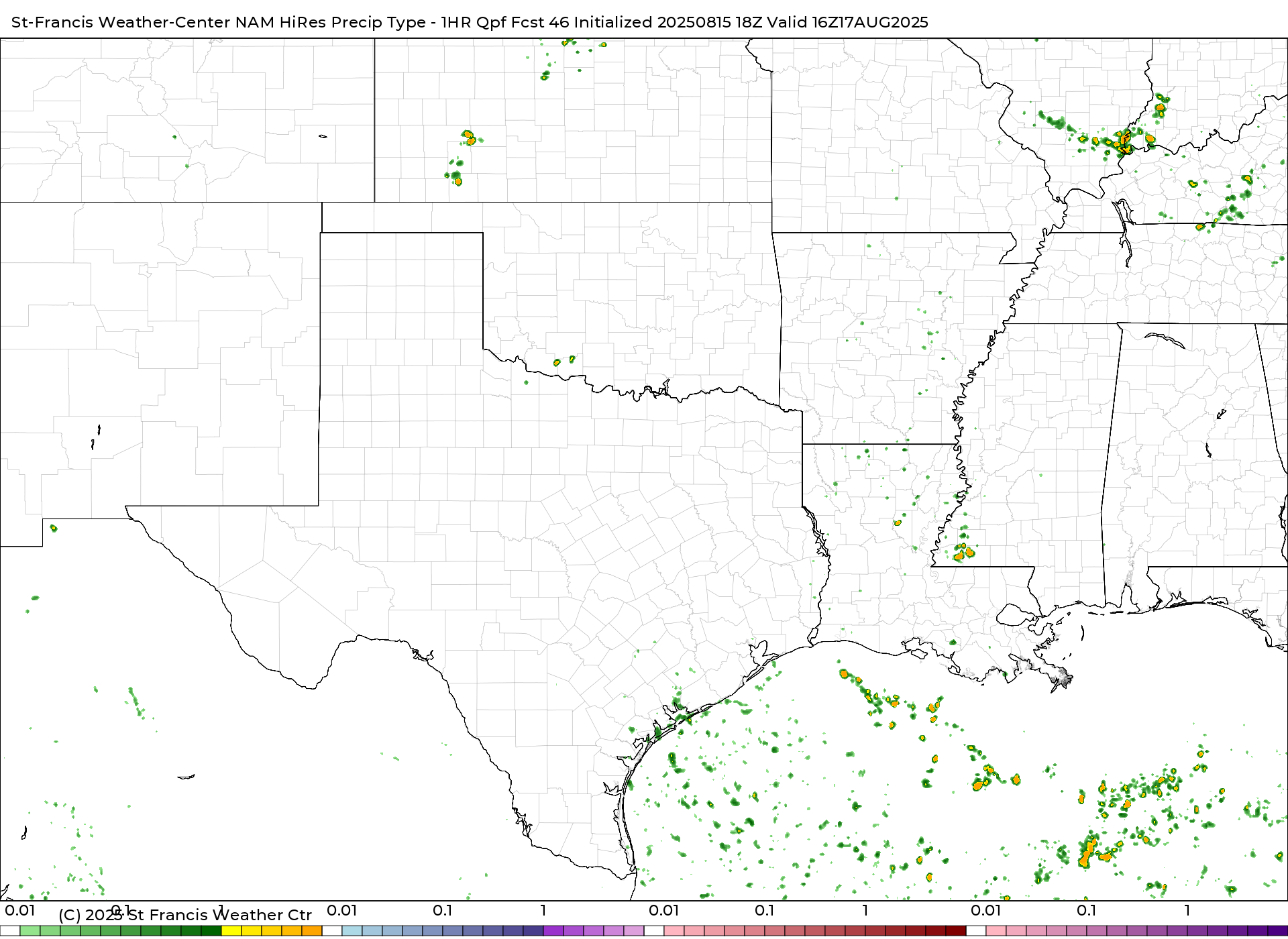
Task: Click the '0.1' label above the pink-purple scale
Action: (x=1087, y=911)
